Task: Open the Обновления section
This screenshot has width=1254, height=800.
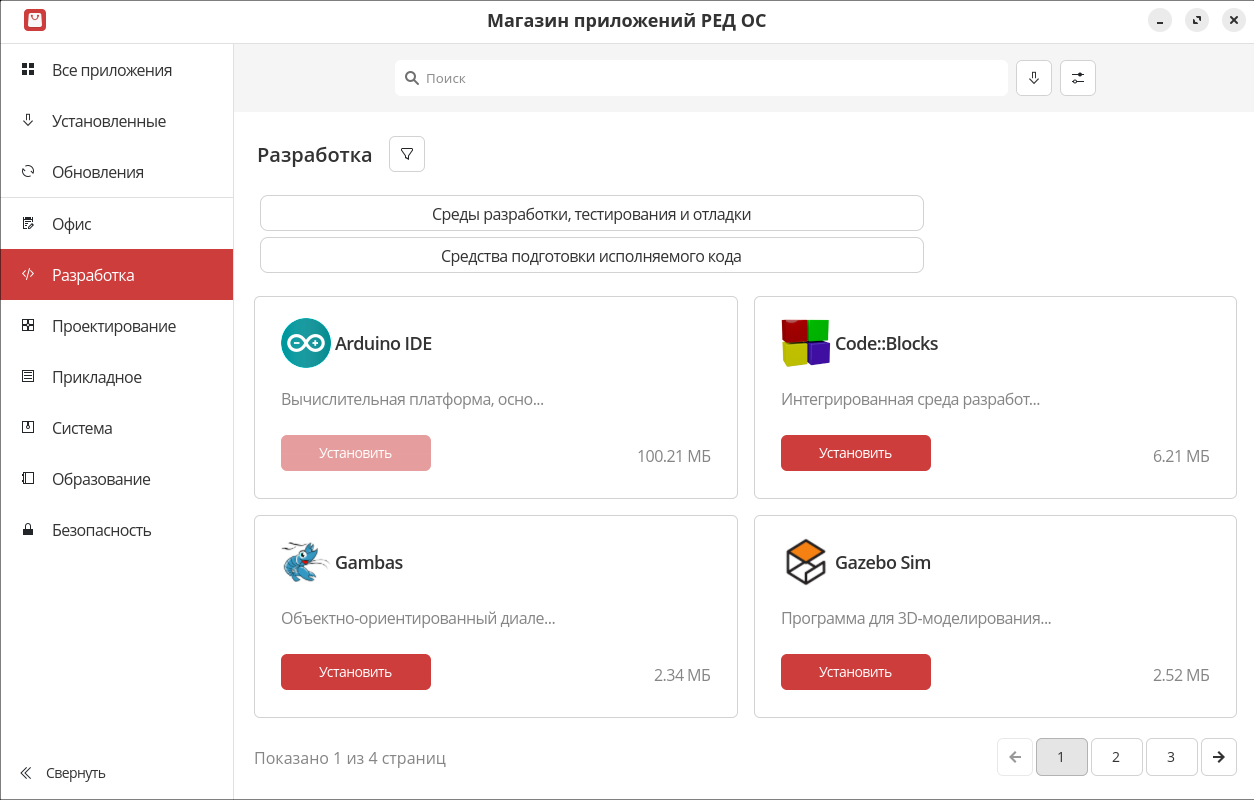Action: [97, 172]
